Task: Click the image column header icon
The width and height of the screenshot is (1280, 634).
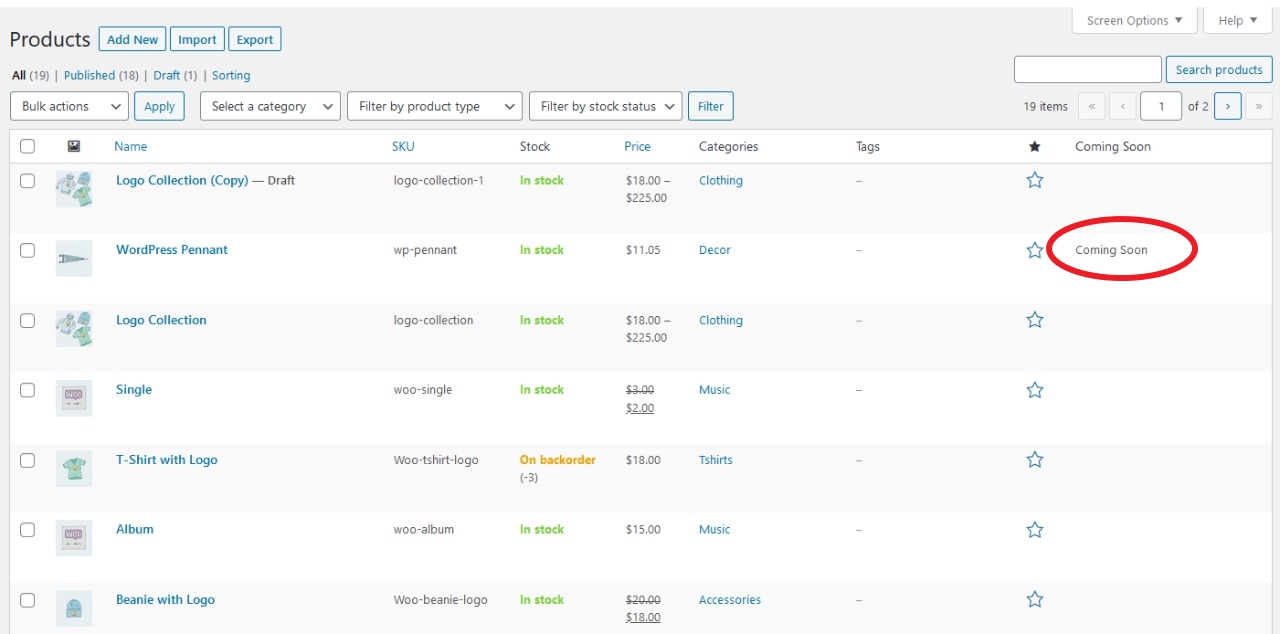Action: (x=74, y=146)
